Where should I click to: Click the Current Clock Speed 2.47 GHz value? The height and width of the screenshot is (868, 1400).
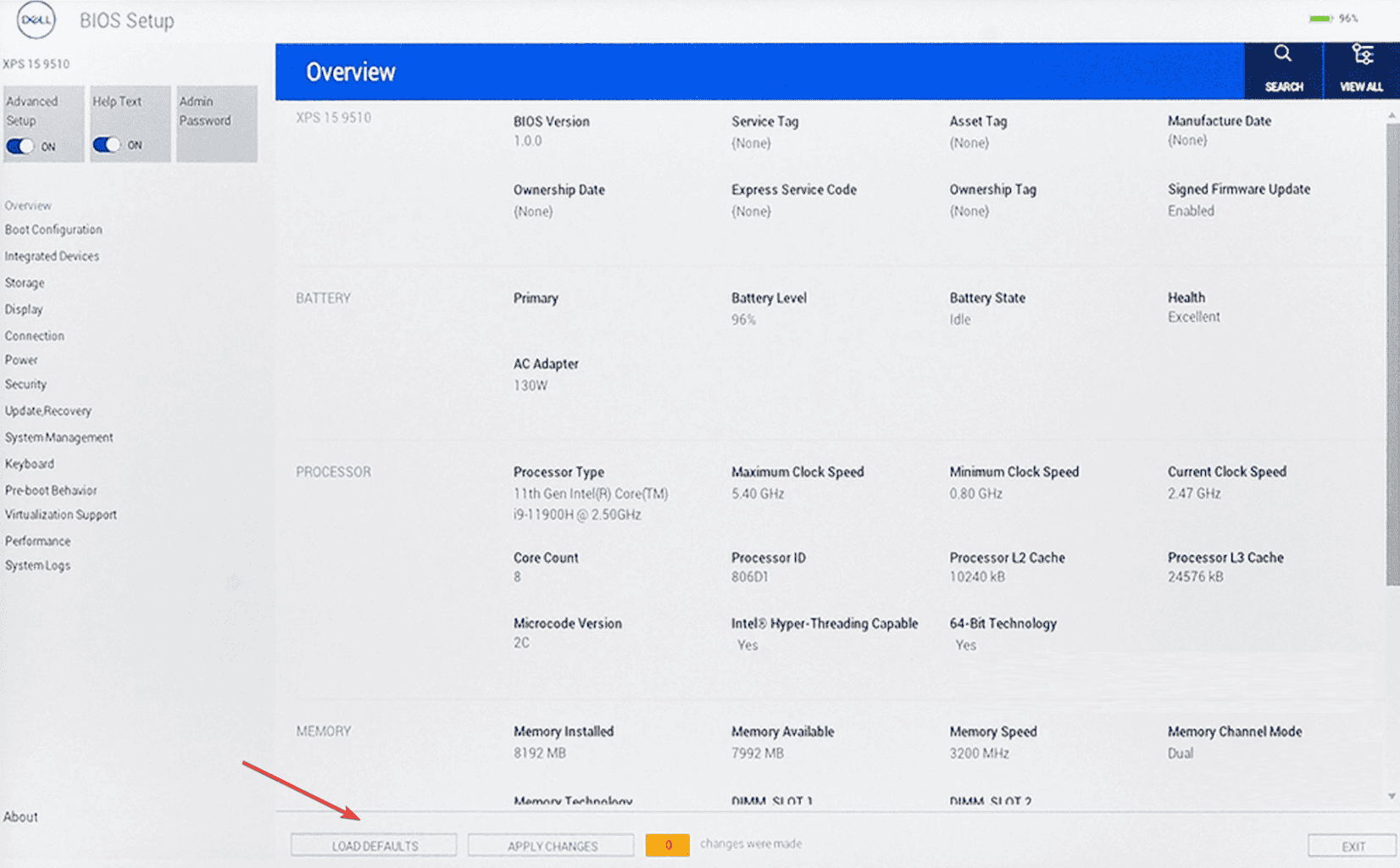click(x=1194, y=493)
